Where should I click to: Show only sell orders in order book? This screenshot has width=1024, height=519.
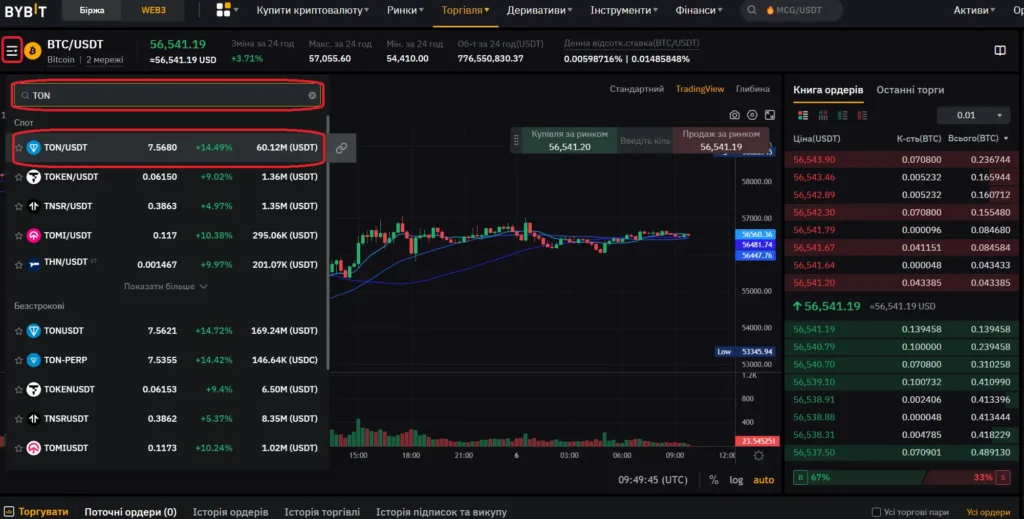tap(862, 116)
